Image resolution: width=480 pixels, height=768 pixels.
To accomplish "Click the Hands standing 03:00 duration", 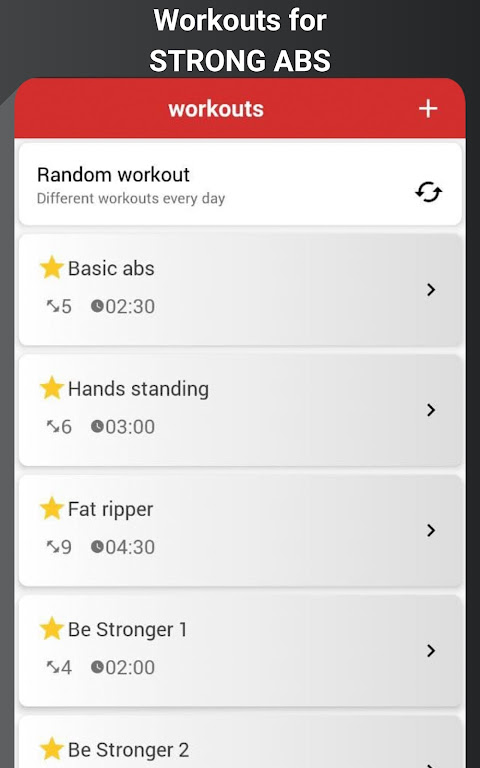I will pyautogui.click(x=130, y=427).
